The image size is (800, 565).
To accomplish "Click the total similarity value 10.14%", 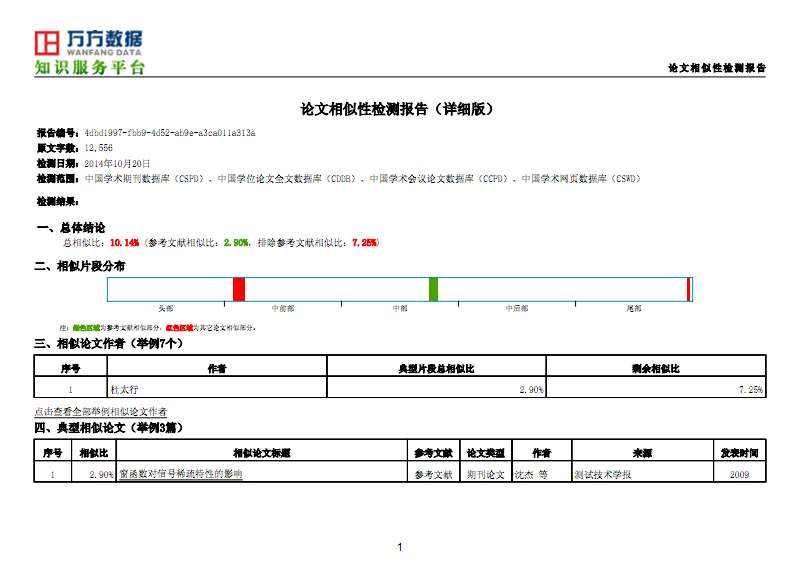I will point(124,242).
